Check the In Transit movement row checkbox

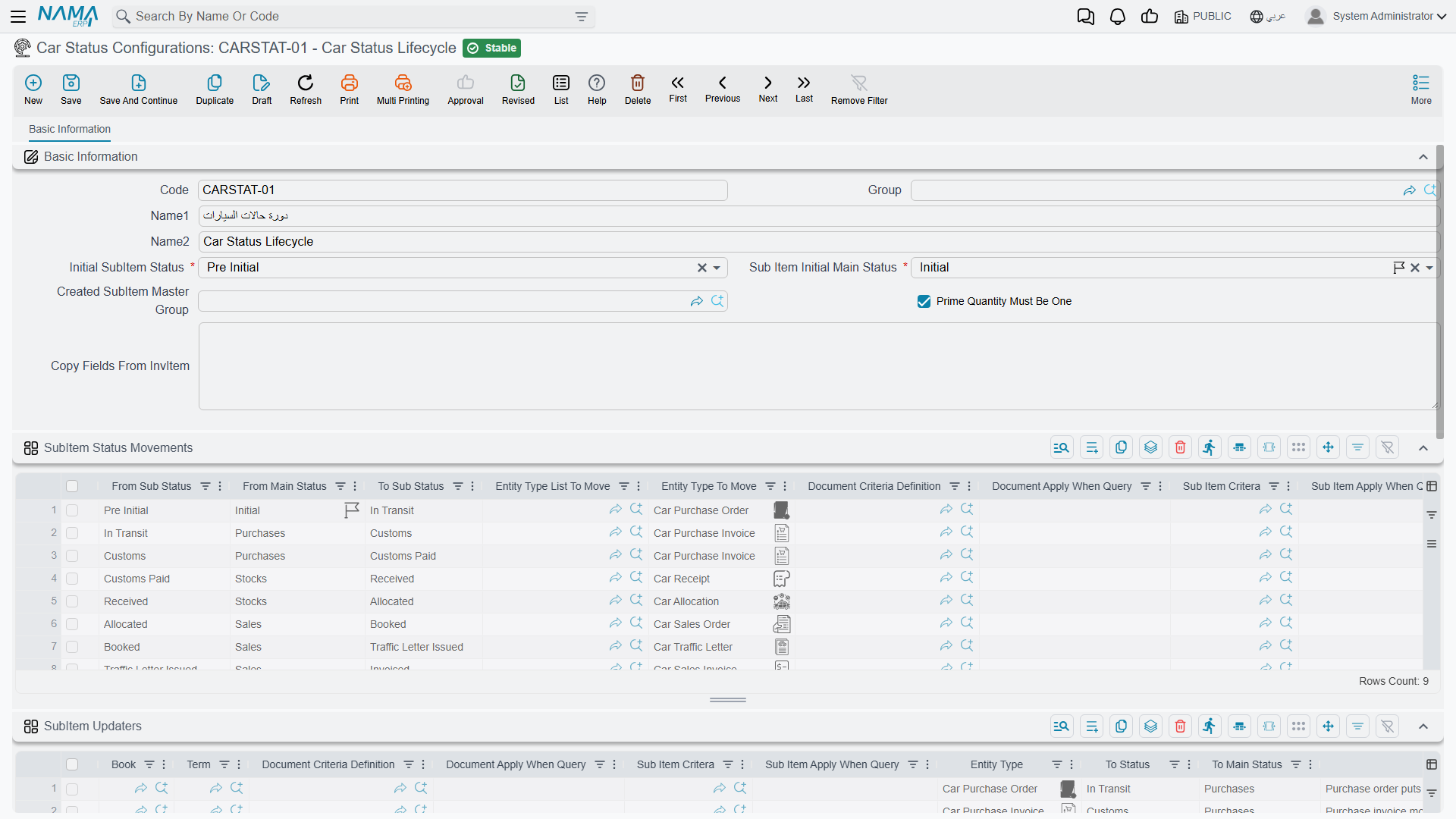(72, 534)
